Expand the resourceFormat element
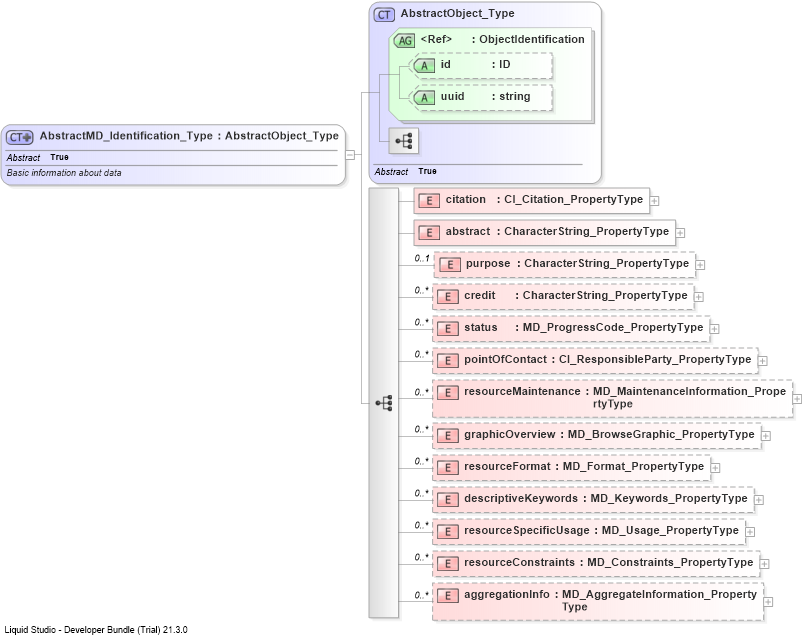Image resolution: width=802 pixels, height=635 pixels. 716,468
